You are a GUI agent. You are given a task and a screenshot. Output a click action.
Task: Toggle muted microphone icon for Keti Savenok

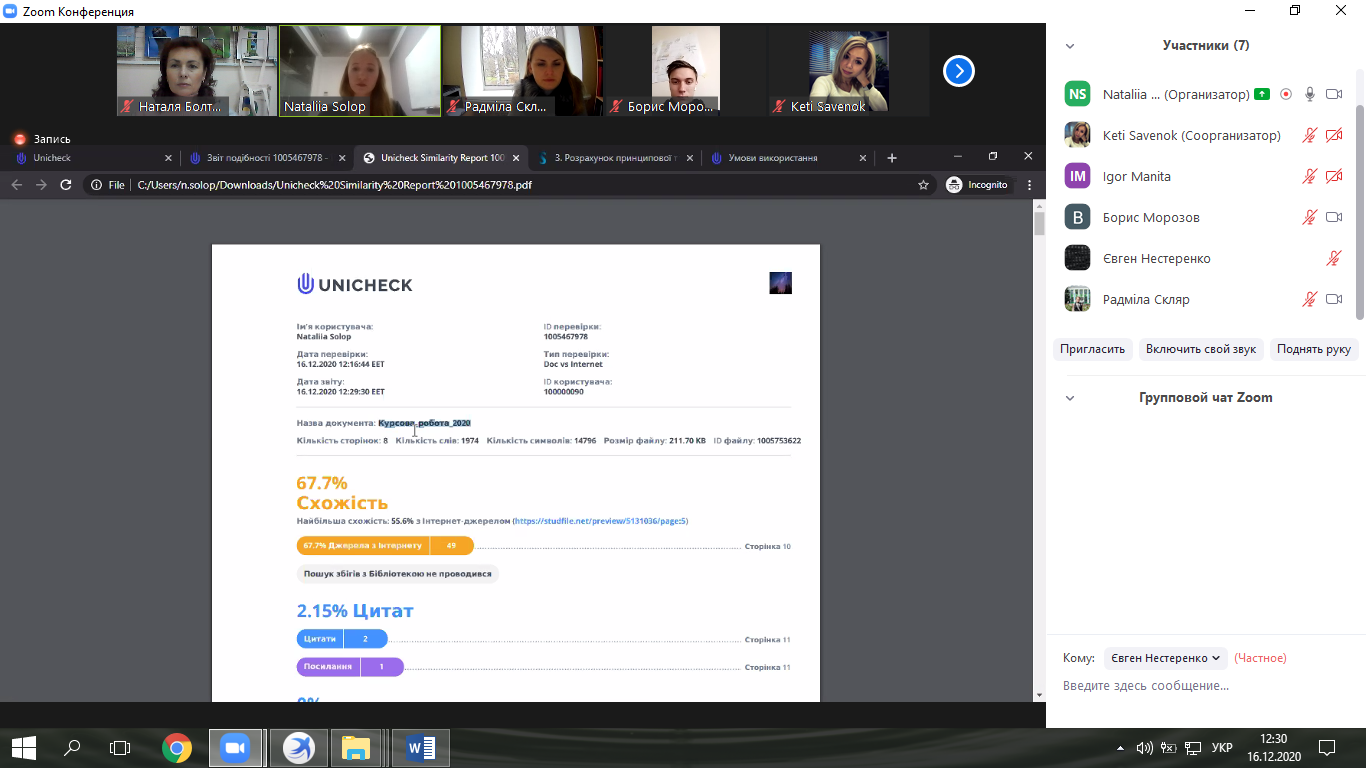1309,135
